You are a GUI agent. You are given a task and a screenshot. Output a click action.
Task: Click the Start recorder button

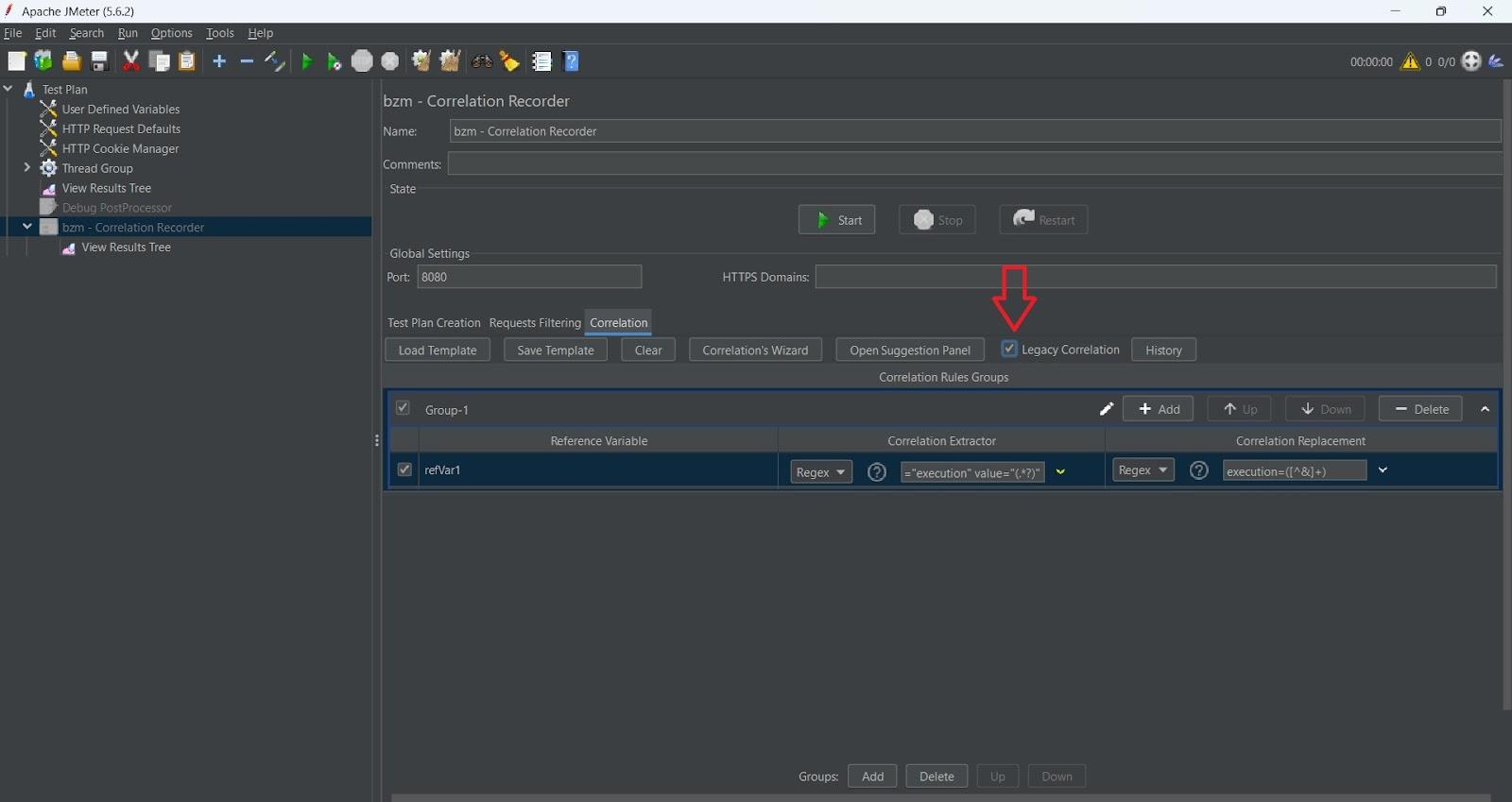pos(836,220)
